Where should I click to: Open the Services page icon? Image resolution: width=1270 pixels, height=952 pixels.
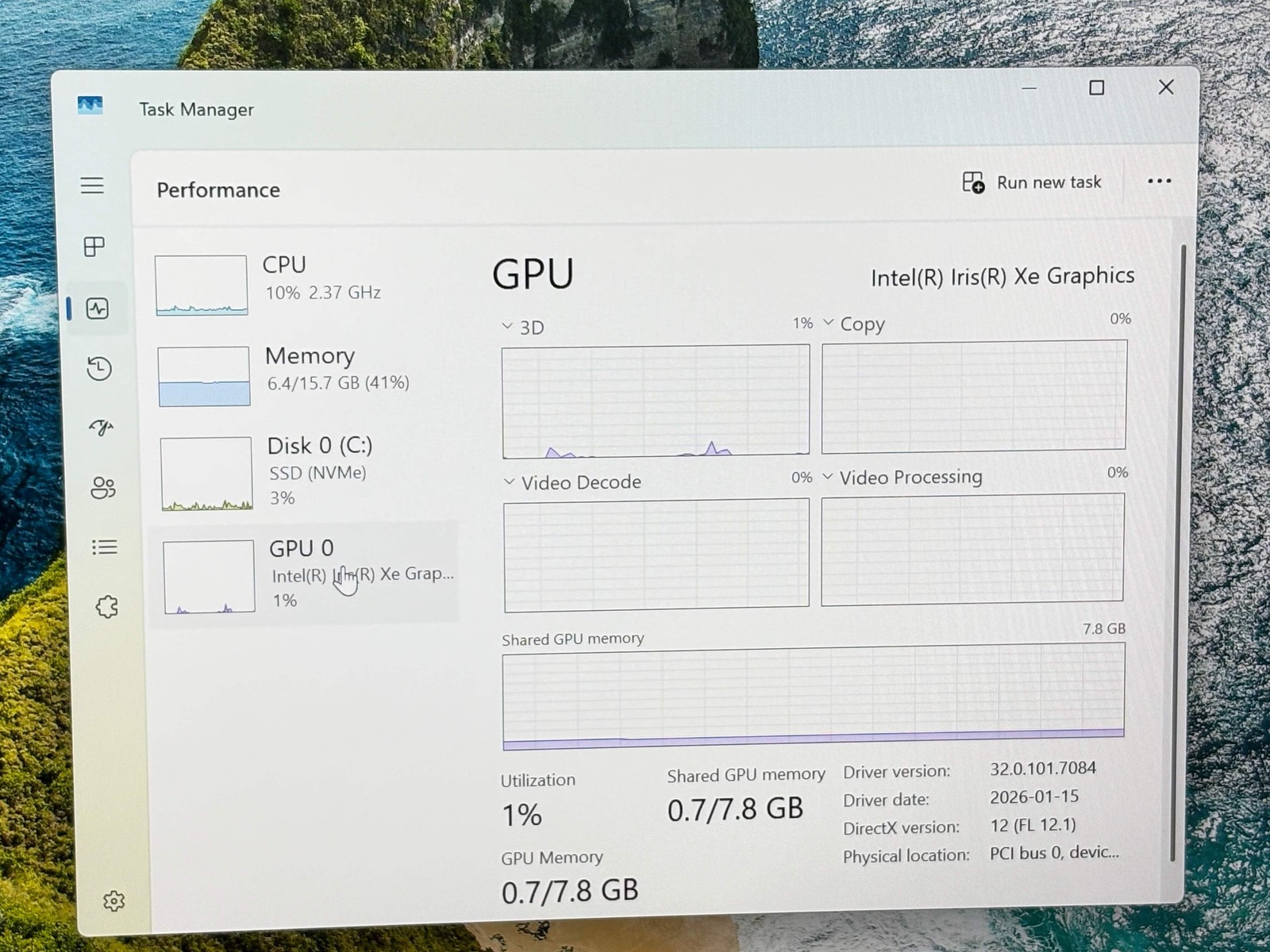point(107,607)
